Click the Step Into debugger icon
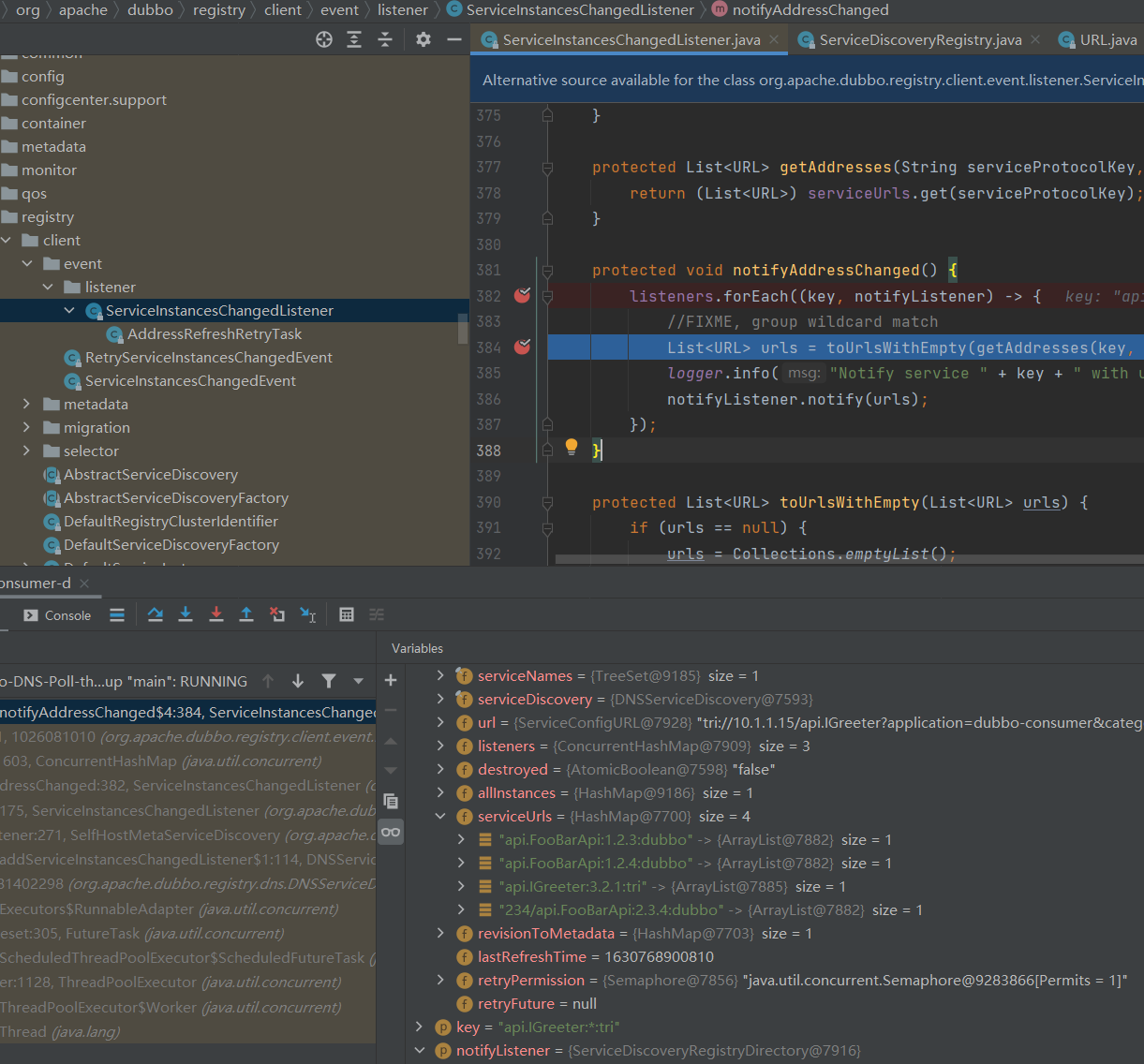 tap(186, 614)
